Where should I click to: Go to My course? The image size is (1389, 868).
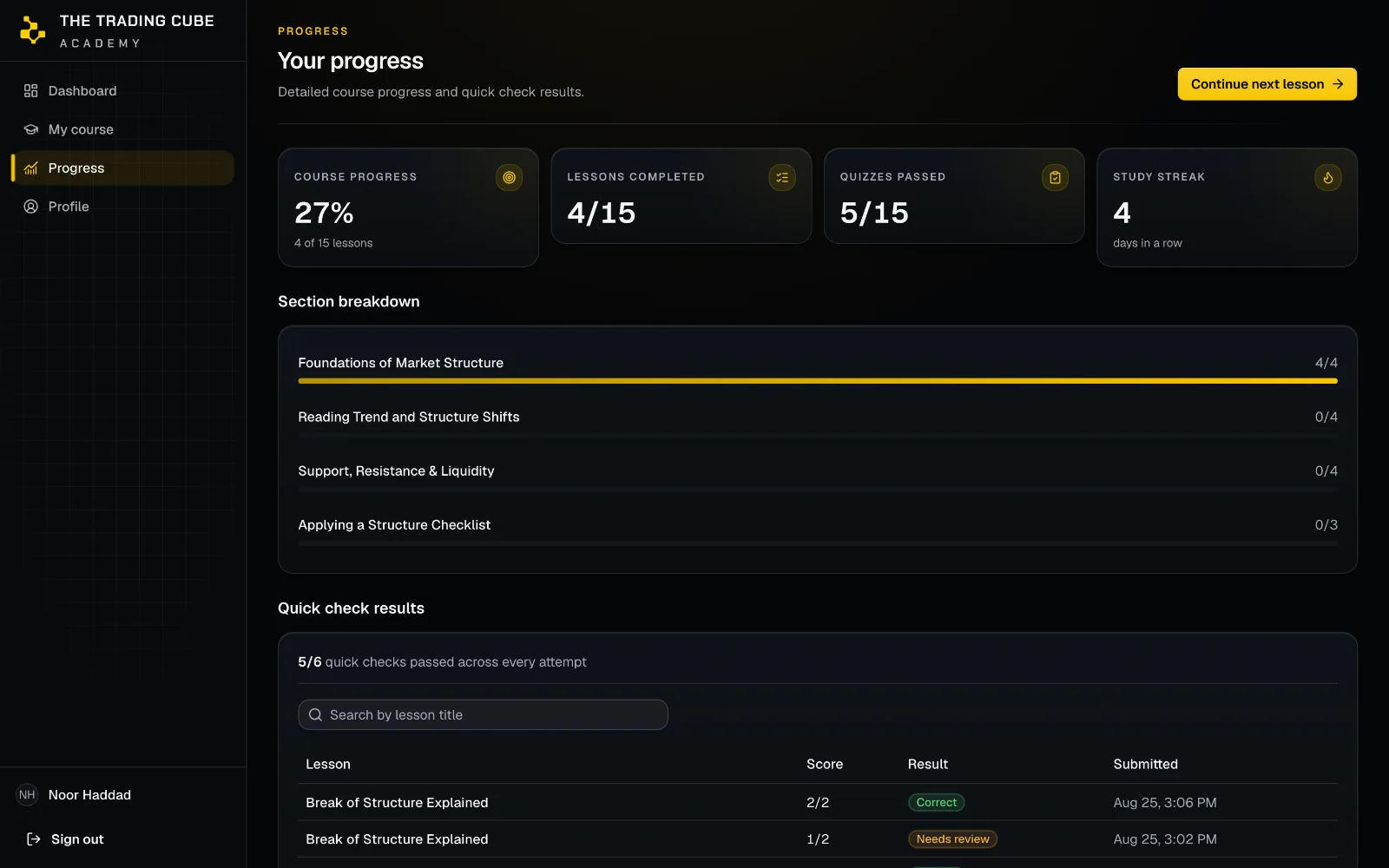(122, 129)
